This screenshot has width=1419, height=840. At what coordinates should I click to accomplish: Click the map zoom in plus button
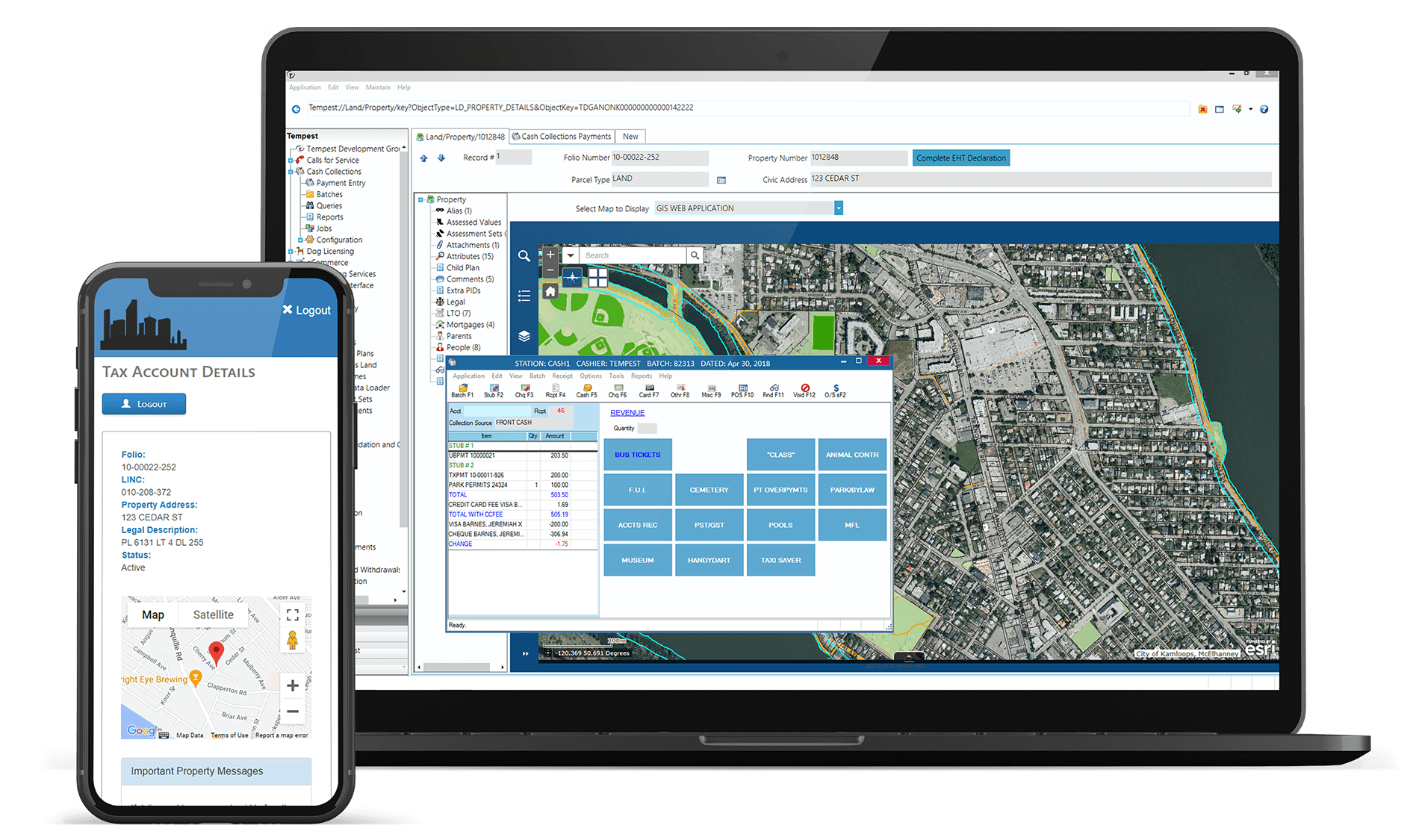550,255
